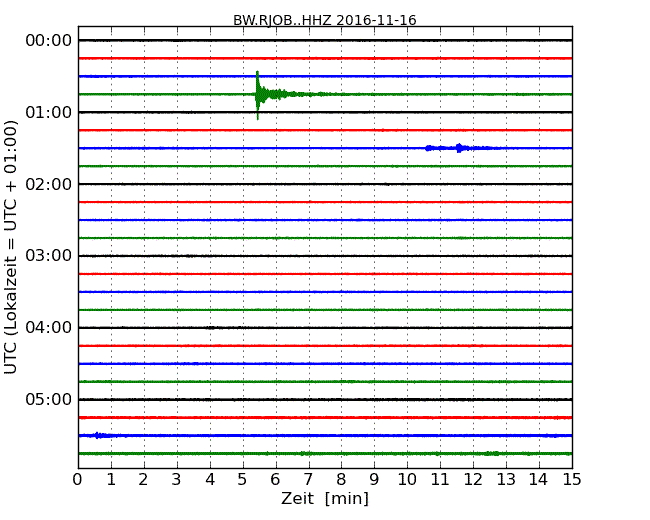Click the 01:00 time label
Image resolution: width=650 pixels, height=520 pixels.
pos(49,112)
